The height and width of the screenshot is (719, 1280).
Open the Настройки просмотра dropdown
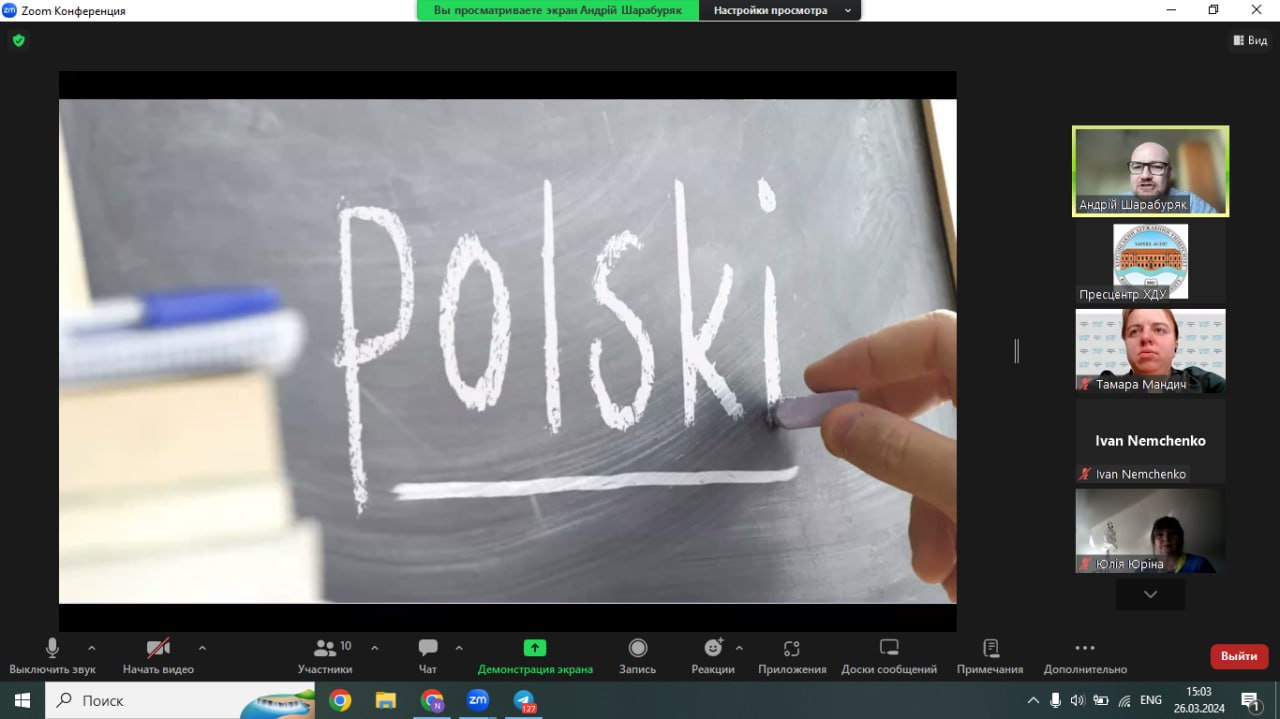(x=781, y=10)
